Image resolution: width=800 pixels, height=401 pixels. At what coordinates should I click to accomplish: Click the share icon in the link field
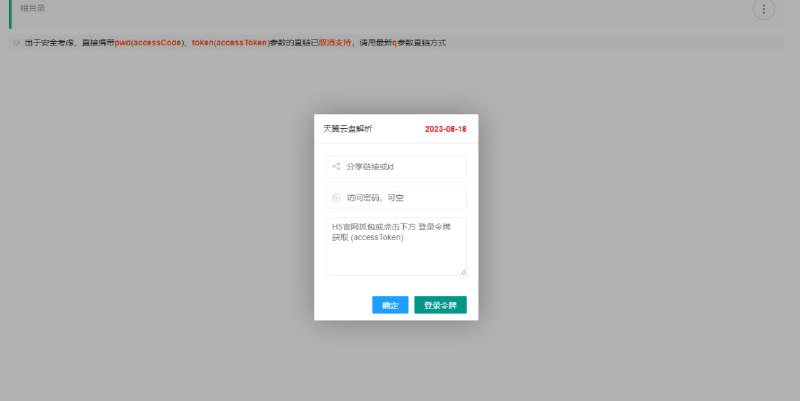point(336,167)
